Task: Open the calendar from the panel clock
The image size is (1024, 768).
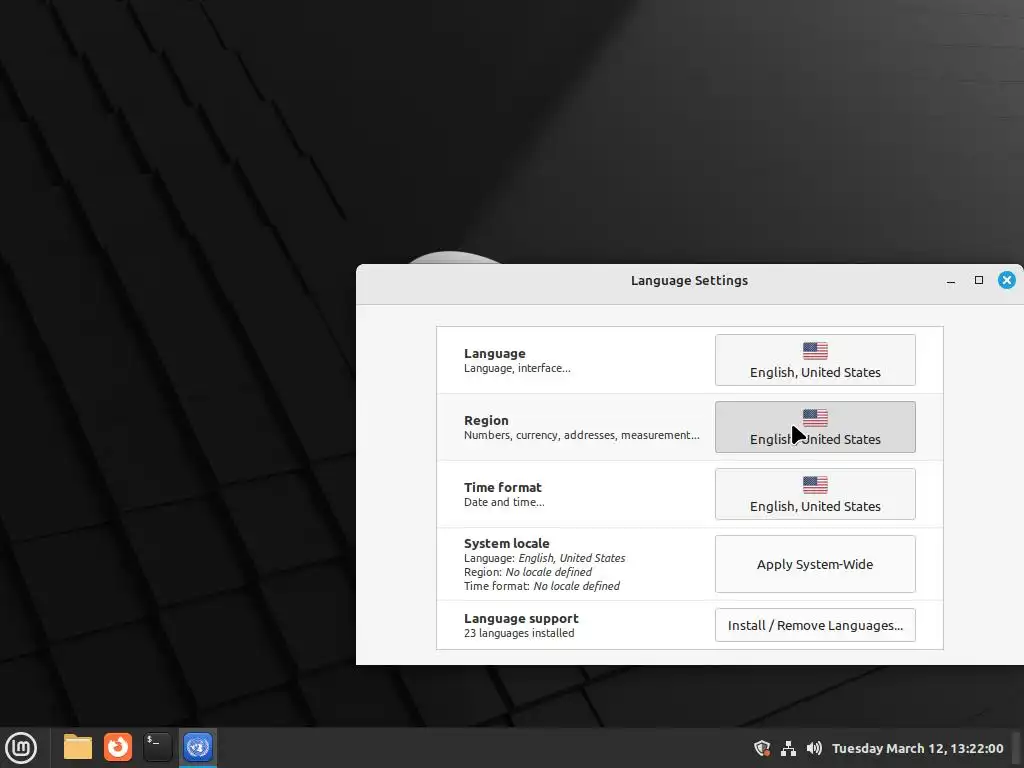Action: click(918, 748)
